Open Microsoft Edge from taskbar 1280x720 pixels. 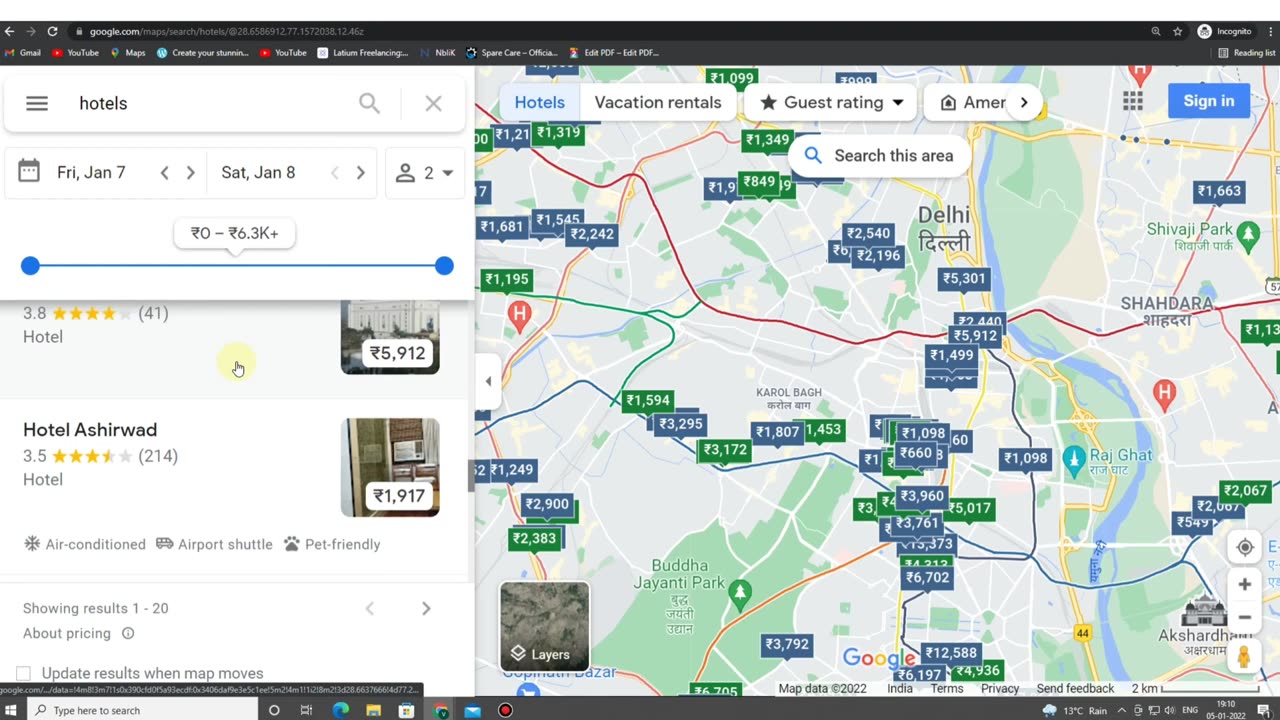[x=340, y=710]
